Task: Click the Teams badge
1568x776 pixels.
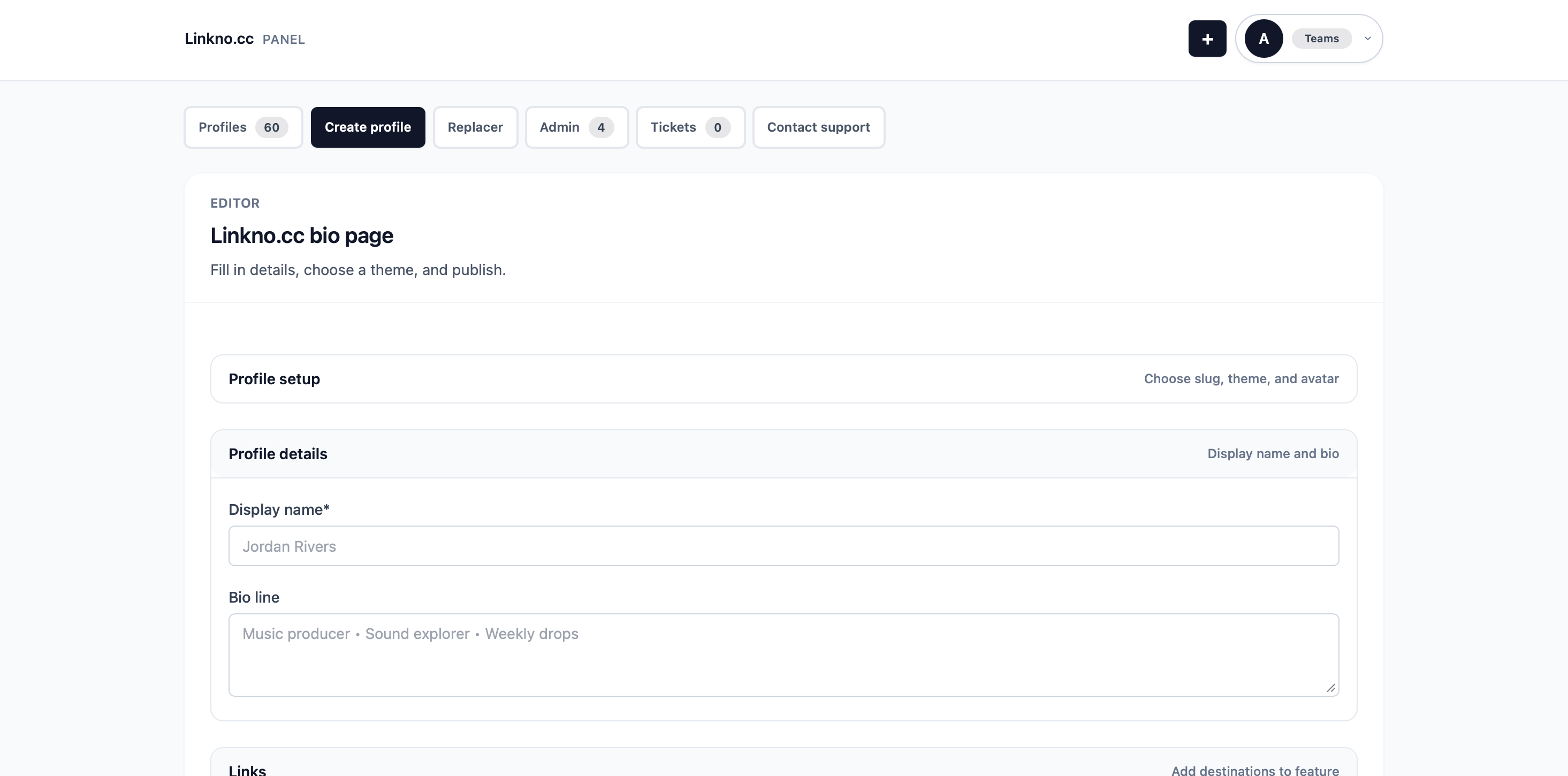Action: pos(1321,39)
